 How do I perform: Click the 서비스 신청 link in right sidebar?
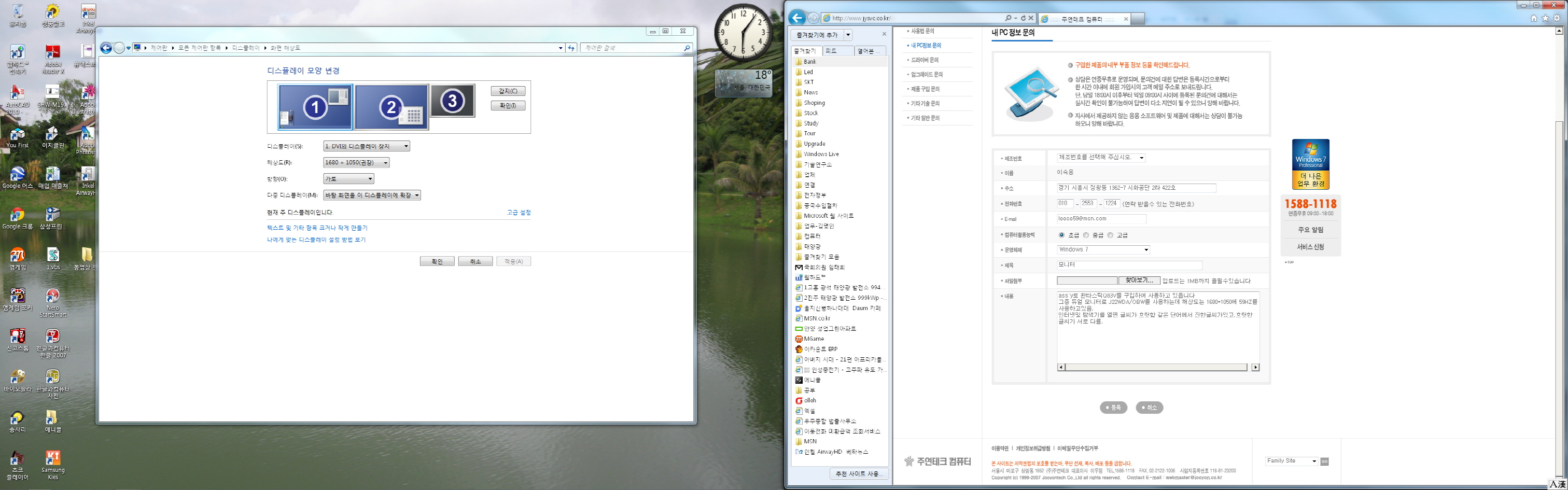click(1310, 247)
